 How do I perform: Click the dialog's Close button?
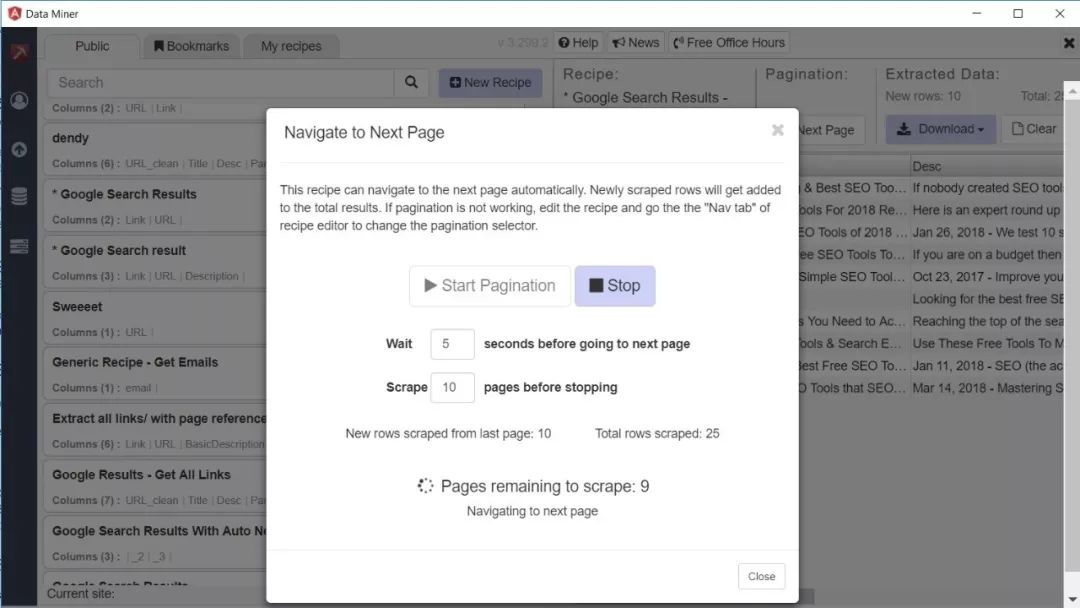point(761,576)
